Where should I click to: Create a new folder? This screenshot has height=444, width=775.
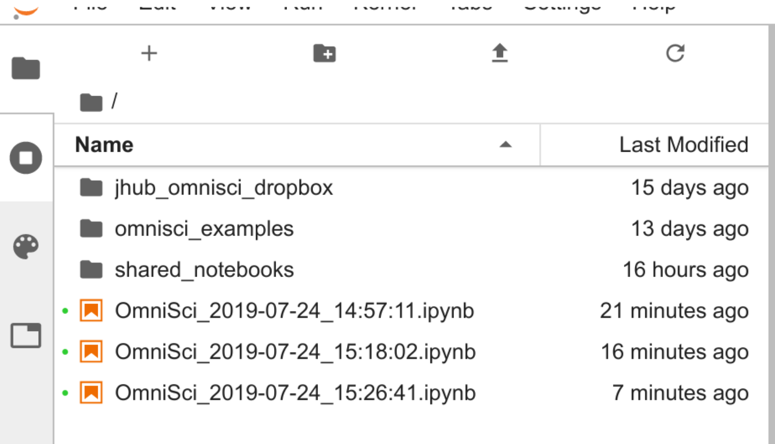[324, 54]
